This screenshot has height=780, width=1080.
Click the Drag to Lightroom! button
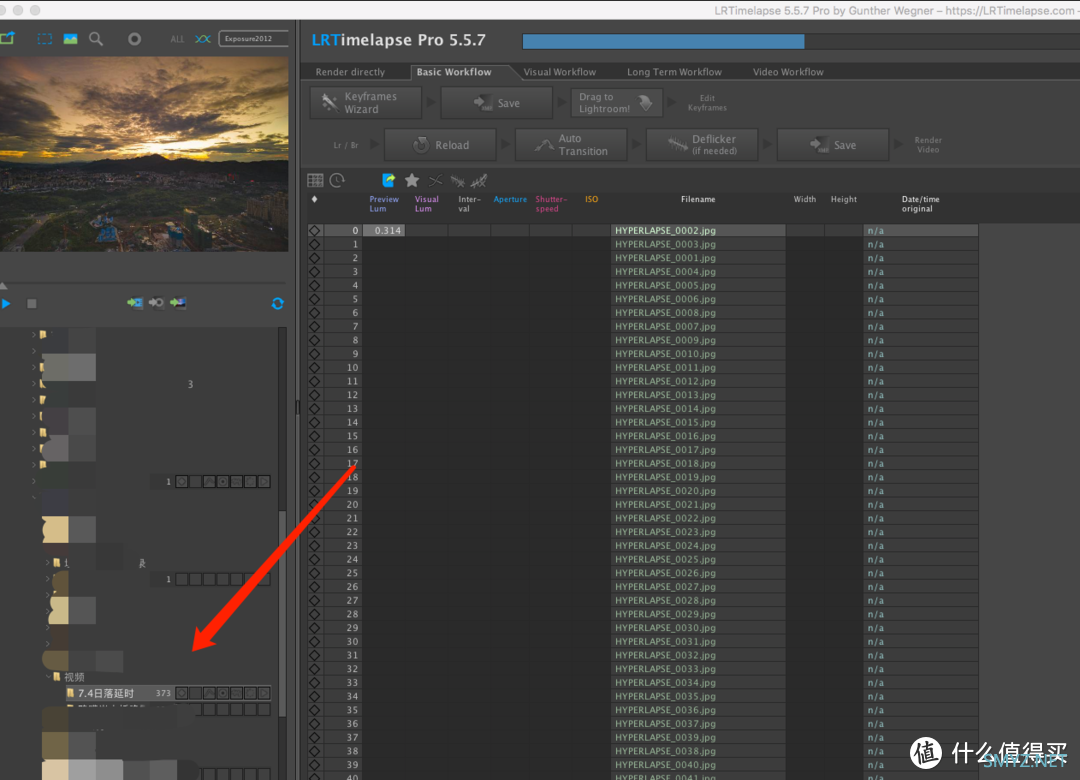click(x=616, y=103)
